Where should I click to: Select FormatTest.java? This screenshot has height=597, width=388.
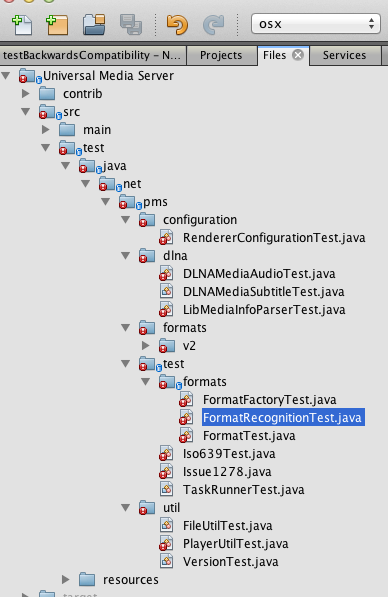[249, 435]
